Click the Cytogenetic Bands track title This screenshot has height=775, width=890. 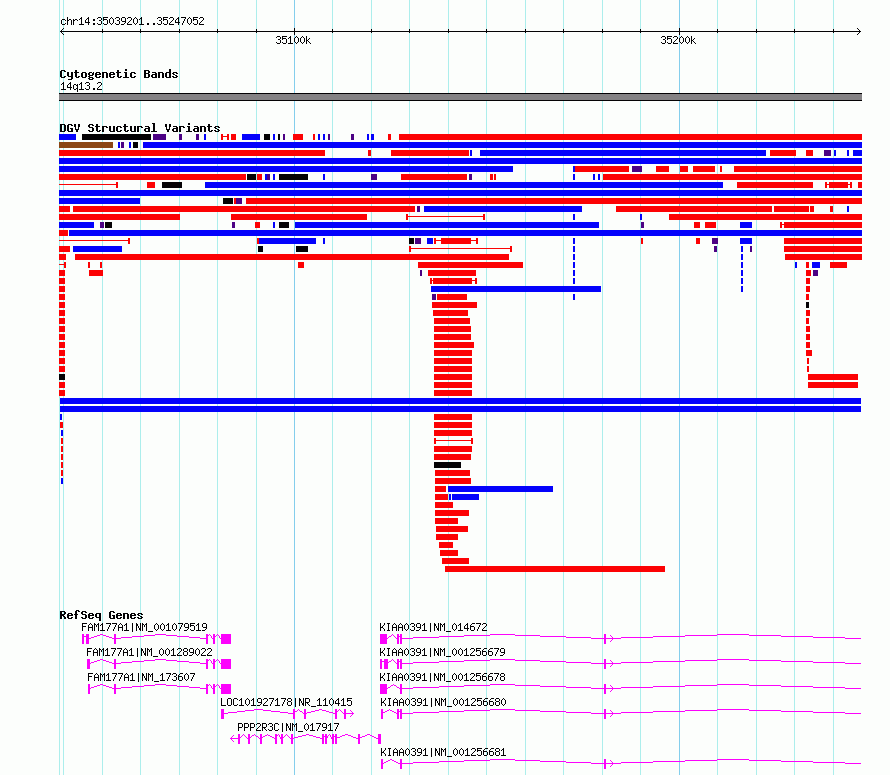point(119,74)
